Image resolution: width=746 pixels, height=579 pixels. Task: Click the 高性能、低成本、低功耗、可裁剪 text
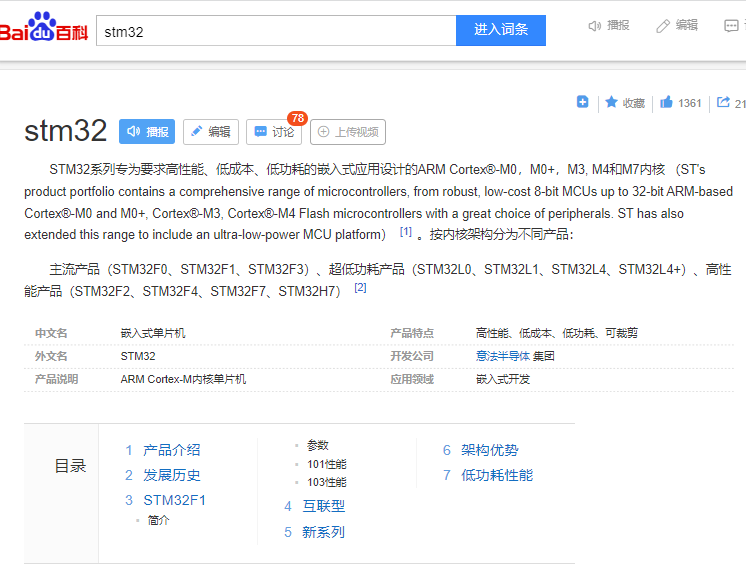[557, 333]
